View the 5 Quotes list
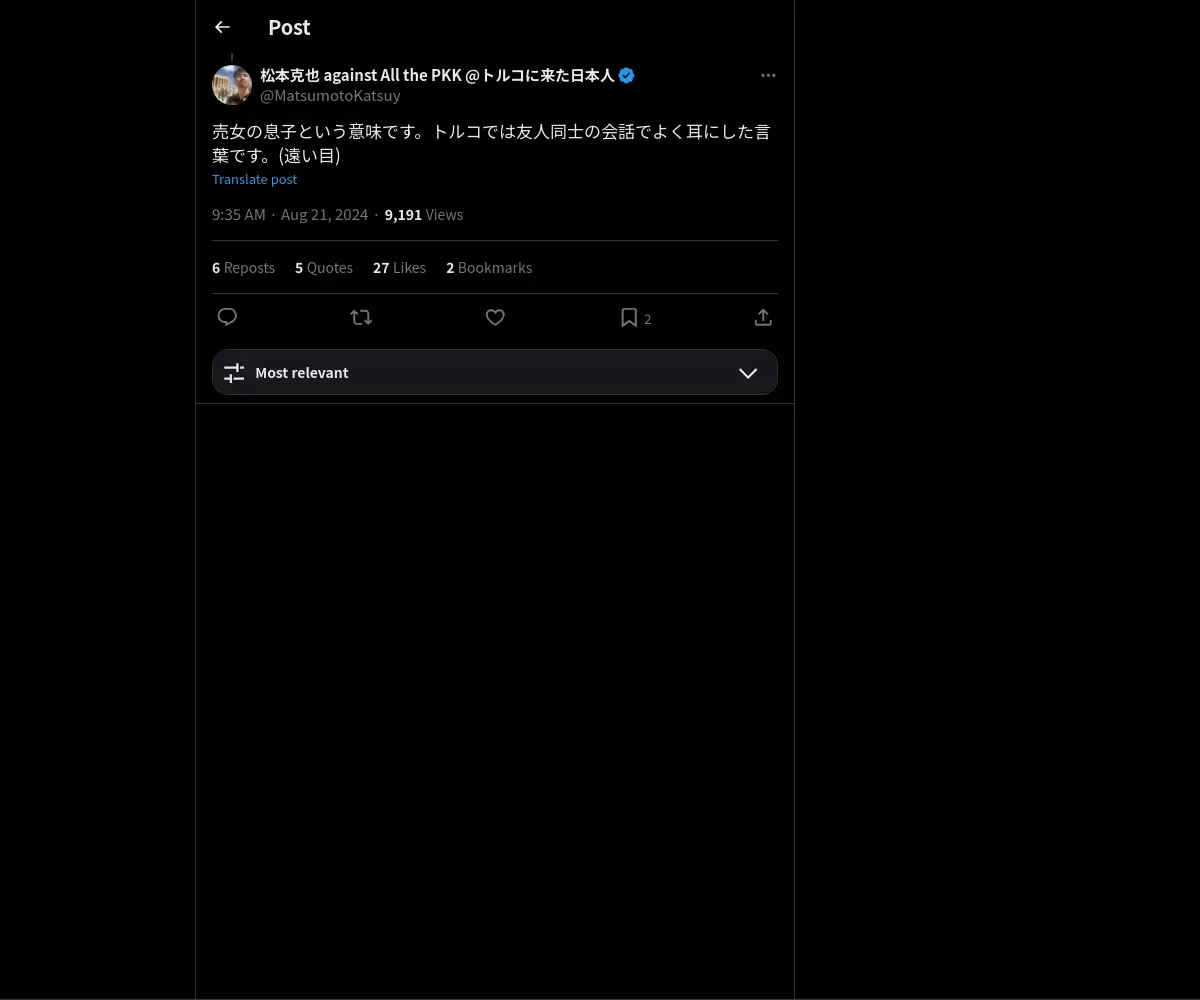The width and height of the screenshot is (1200, 1000). click(324, 268)
